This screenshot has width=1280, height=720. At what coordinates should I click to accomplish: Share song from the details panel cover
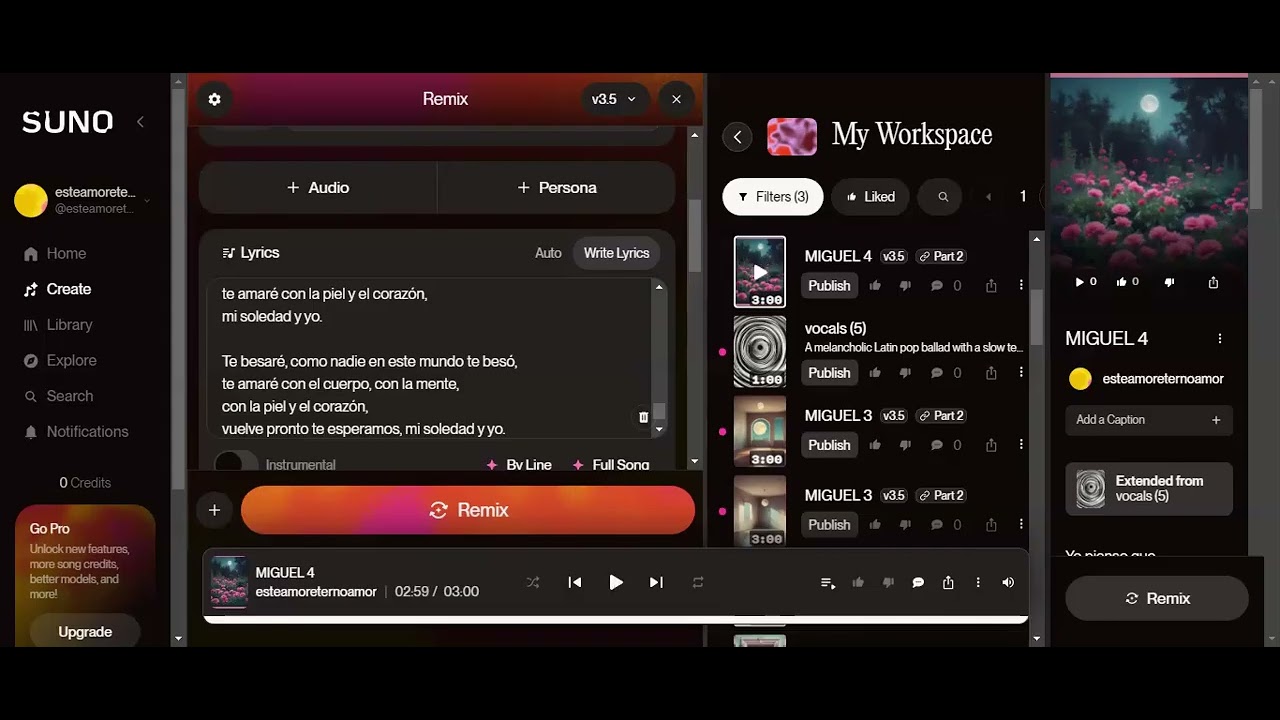tap(1213, 282)
